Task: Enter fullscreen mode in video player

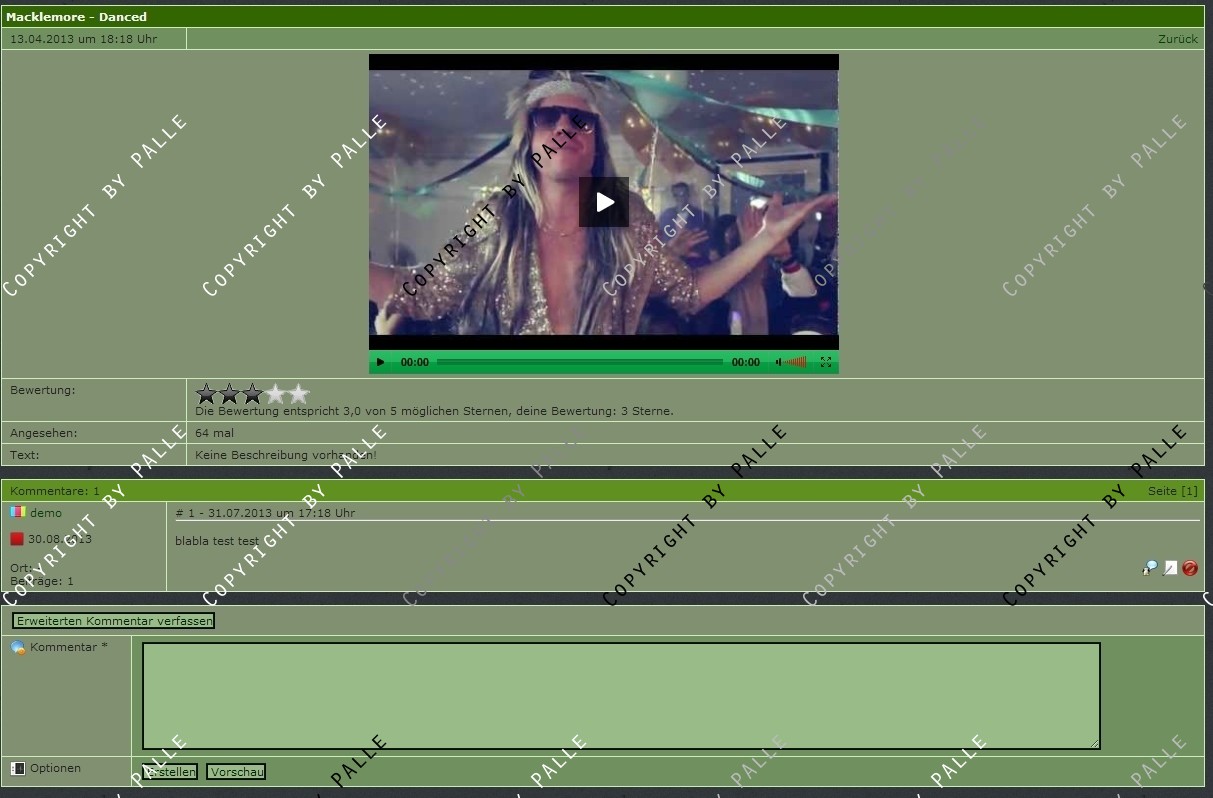Action: coord(826,362)
